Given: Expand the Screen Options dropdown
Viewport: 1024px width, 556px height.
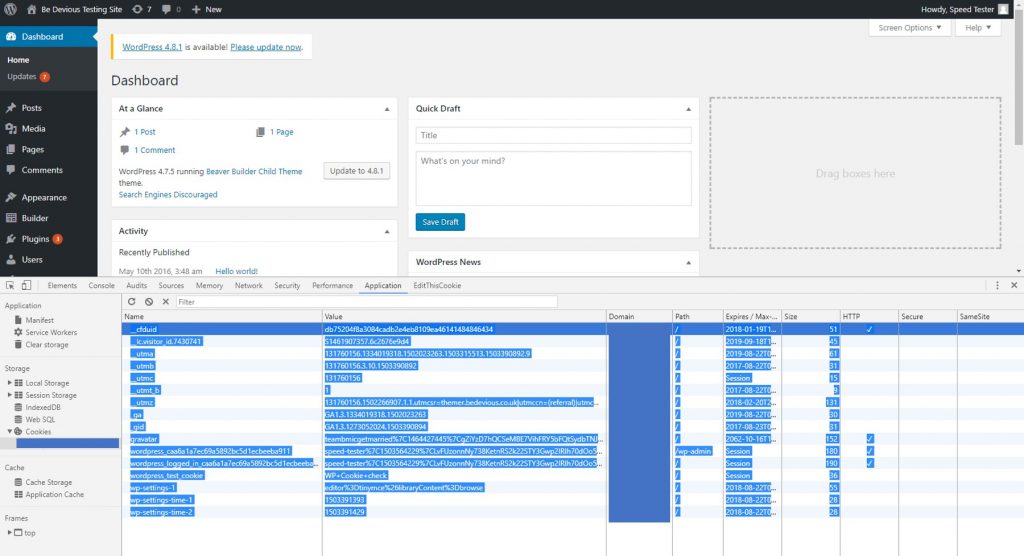Looking at the screenshot, I should coord(909,27).
